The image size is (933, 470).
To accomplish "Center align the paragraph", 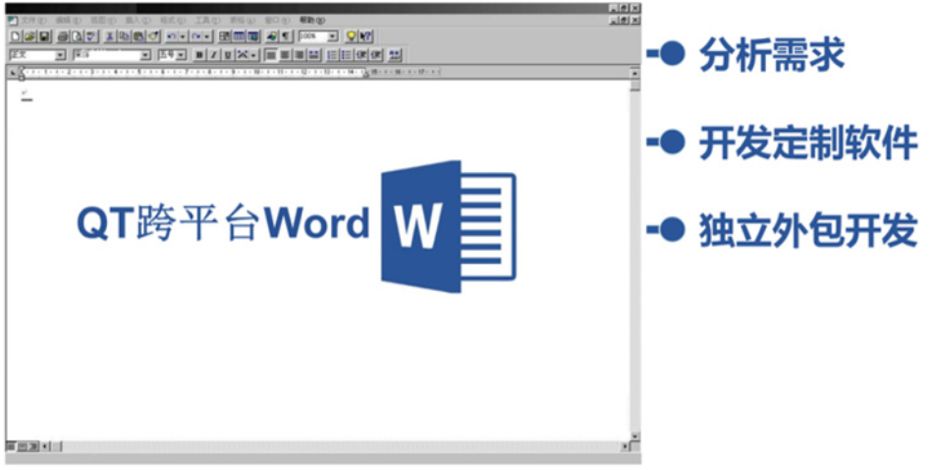I will pyautogui.click(x=285, y=54).
